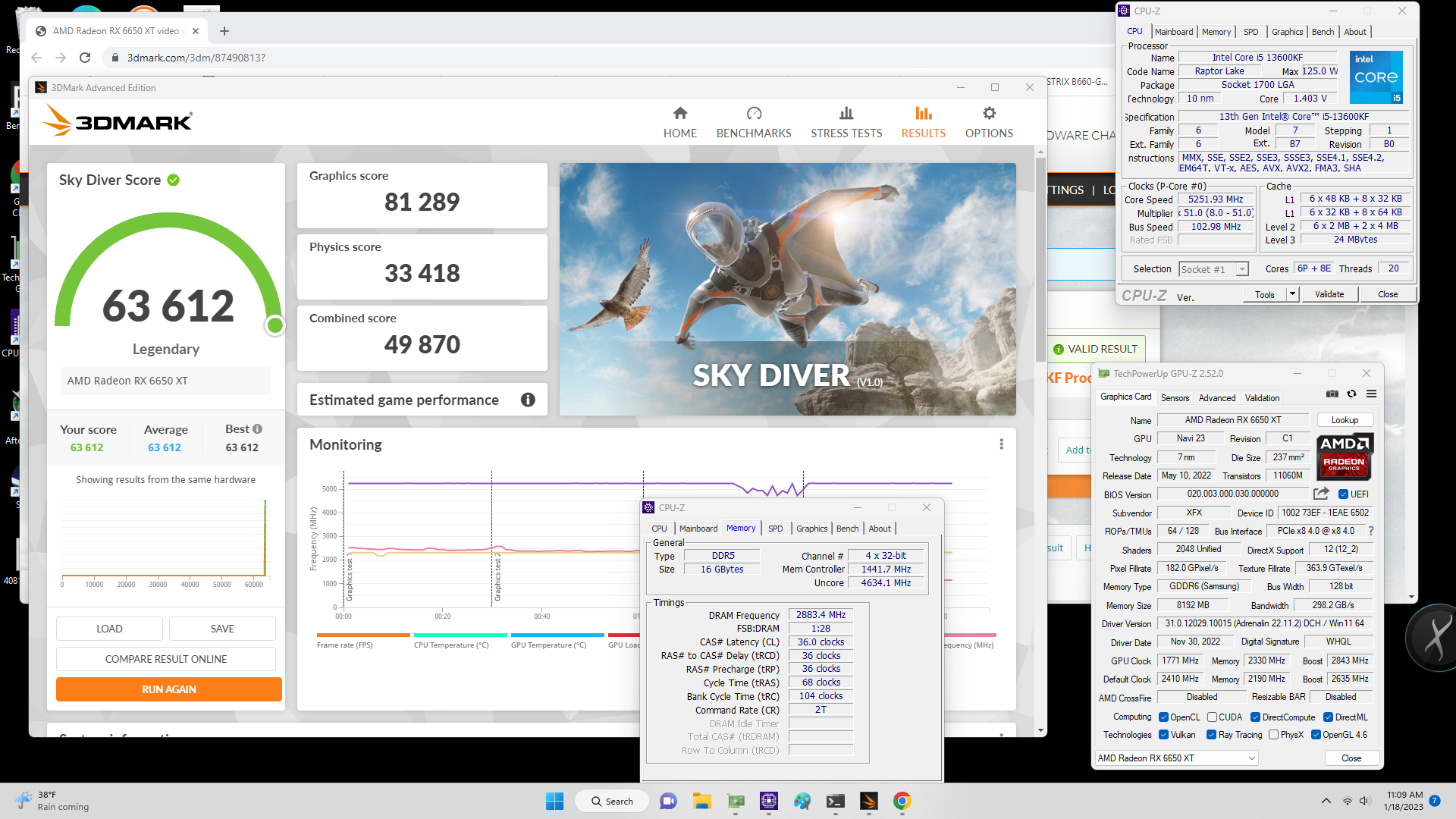Close the AMD Radeon RX 6650 XT browser tab
The width and height of the screenshot is (1456, 819).
coord(196,31)
